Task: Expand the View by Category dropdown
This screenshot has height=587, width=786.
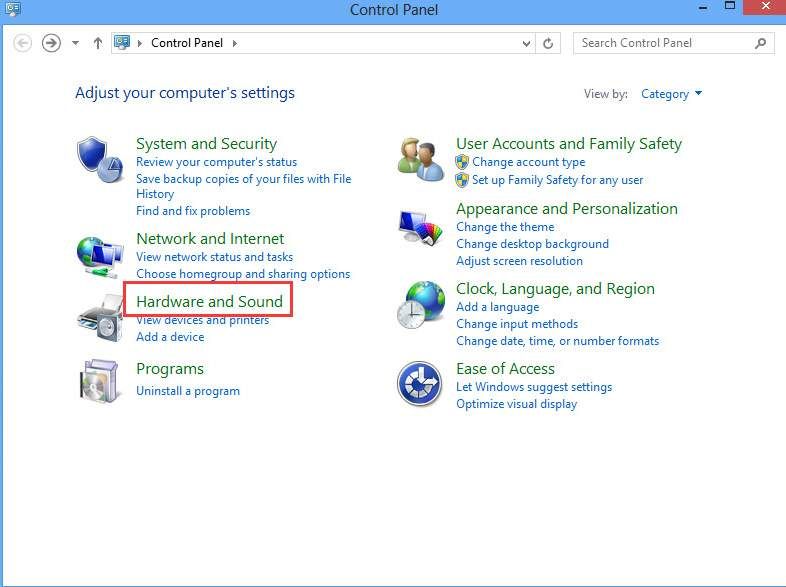Action: click(671, 94)
